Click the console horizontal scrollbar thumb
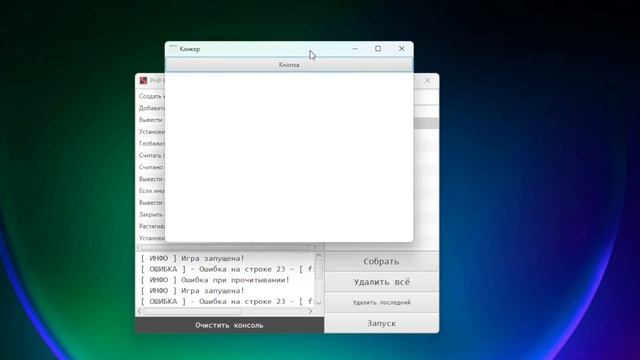Image resolution: width=640 pixels, height=360 pixels. [192, 311]
